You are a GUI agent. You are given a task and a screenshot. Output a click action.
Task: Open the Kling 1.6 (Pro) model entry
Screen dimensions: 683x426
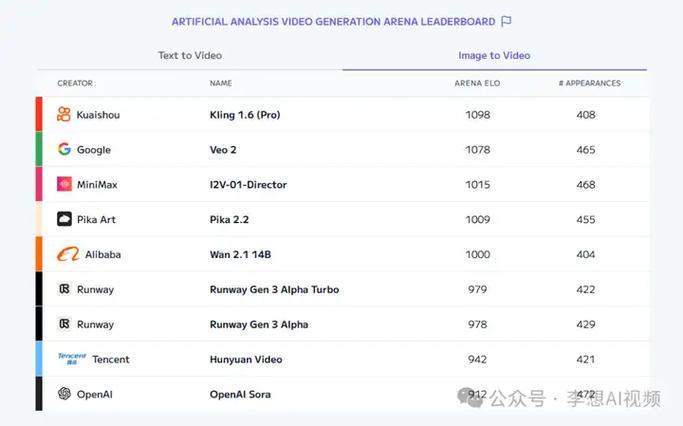245,115
